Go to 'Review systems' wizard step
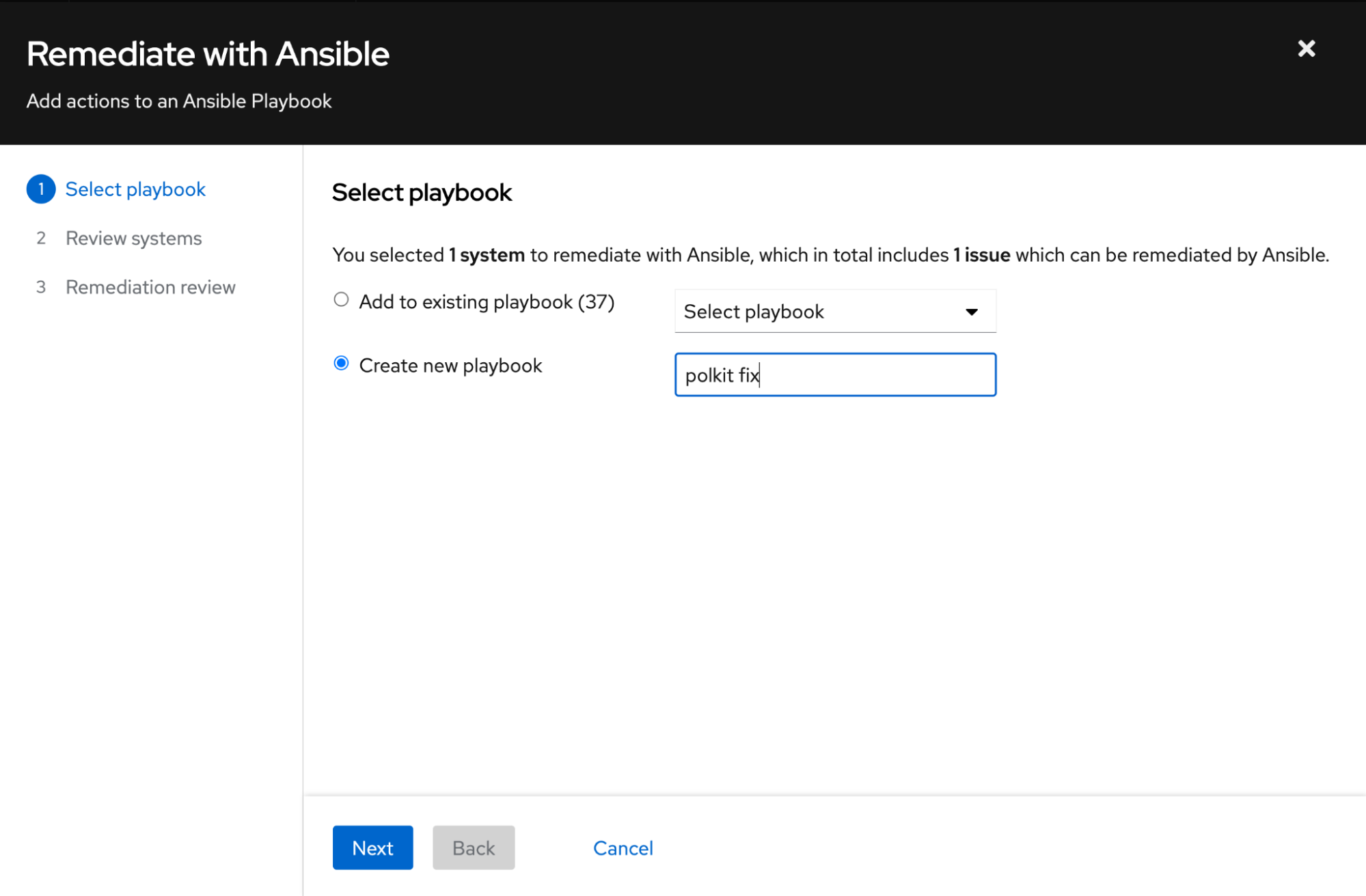The width and height of the screenshot is (1366, 896). tap(133, 239)
